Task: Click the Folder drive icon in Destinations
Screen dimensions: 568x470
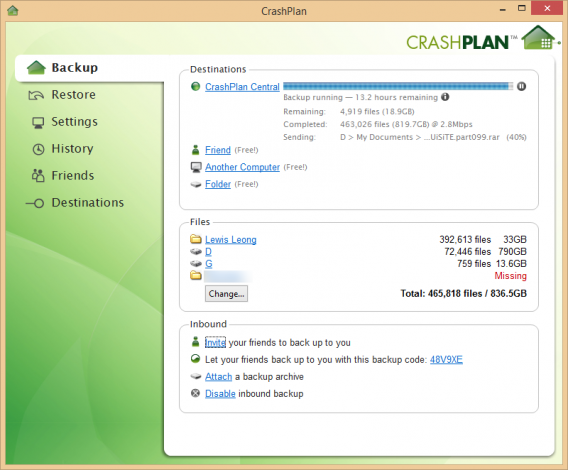Action: point(196,185)
